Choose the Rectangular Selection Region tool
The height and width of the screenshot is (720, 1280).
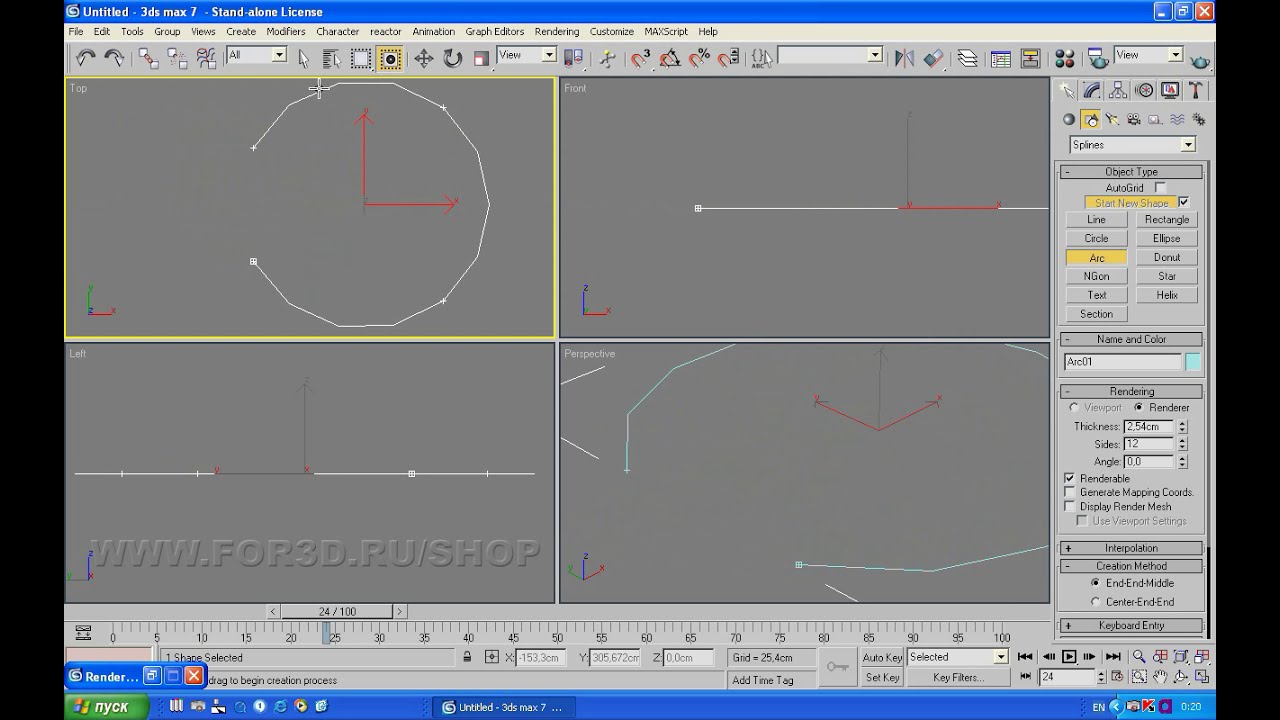[x=361, y=59]
